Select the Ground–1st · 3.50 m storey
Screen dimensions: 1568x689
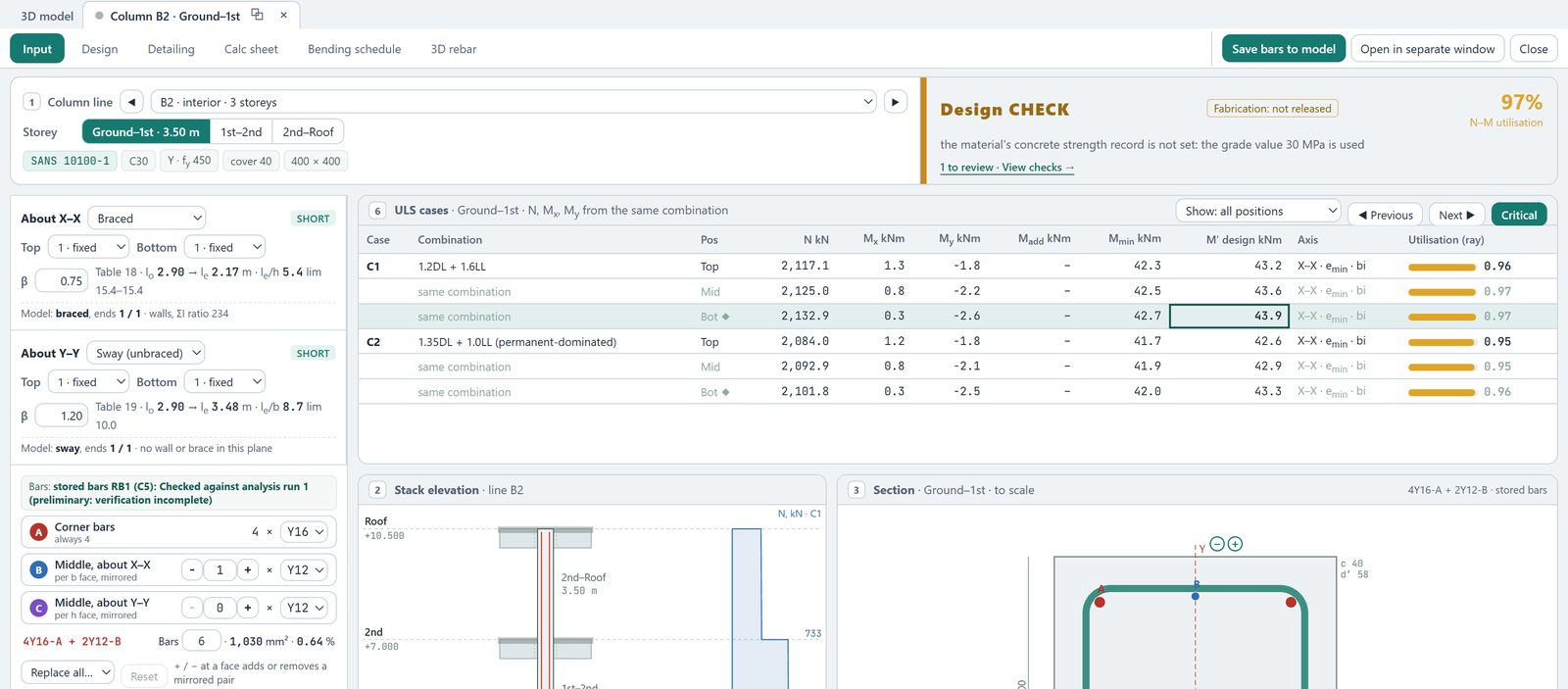146,132
